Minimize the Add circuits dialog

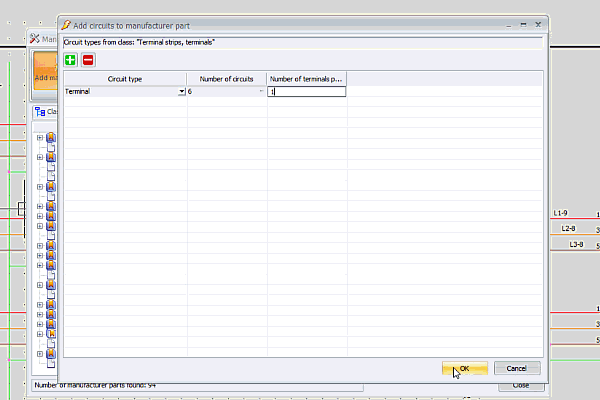click(509, 25)
